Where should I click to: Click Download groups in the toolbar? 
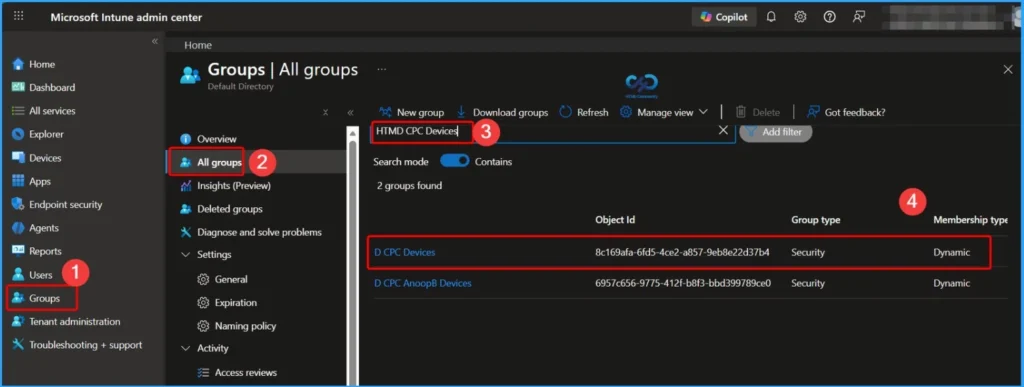coord(502,112)
